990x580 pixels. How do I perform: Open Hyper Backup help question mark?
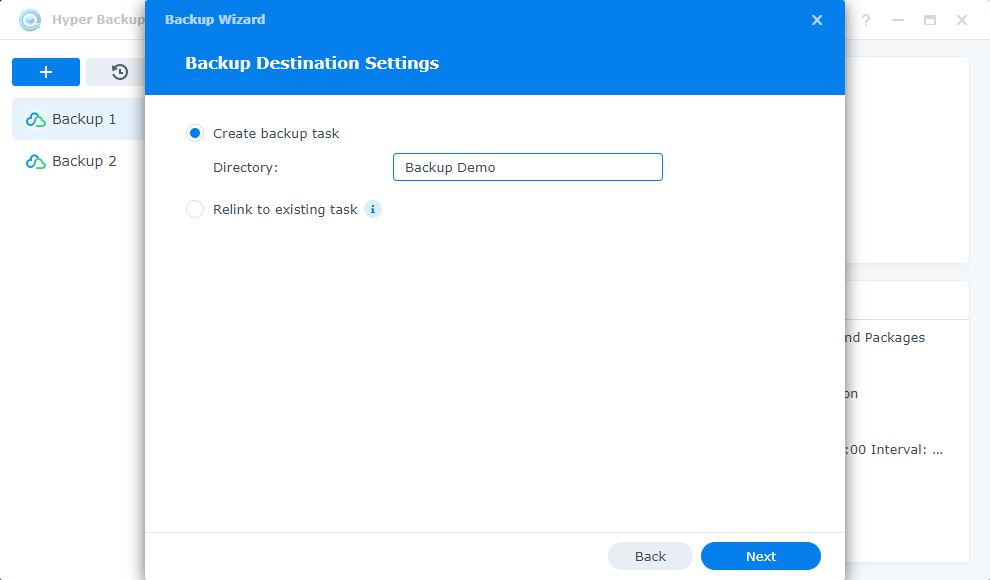point(866,20)
